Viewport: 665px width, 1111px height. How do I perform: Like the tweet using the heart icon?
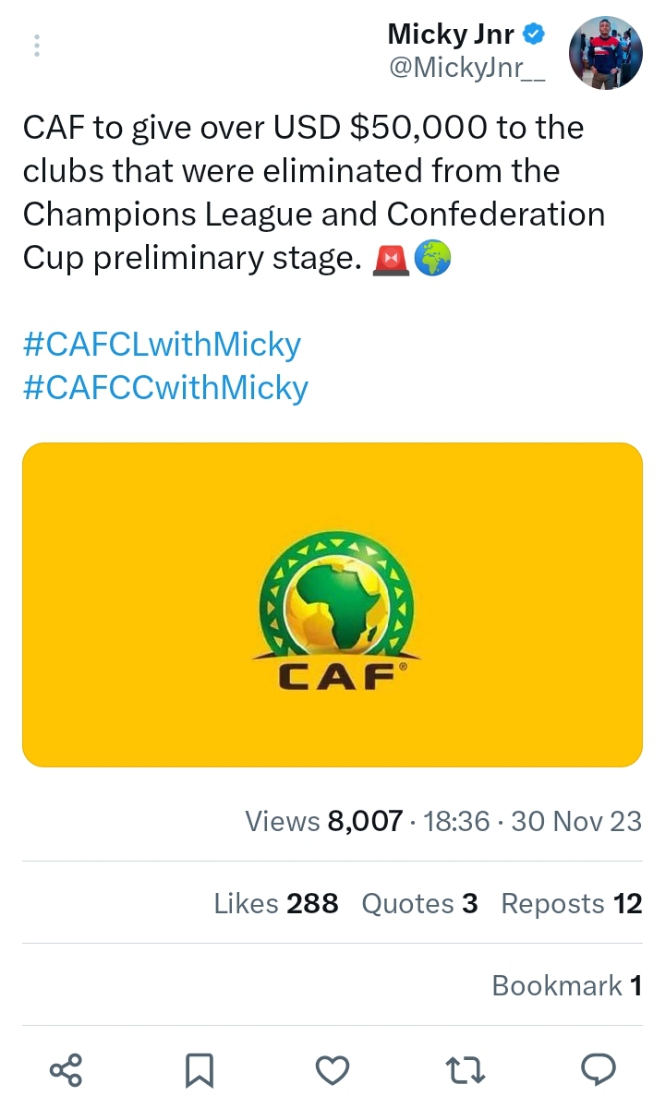point(332,1071)
